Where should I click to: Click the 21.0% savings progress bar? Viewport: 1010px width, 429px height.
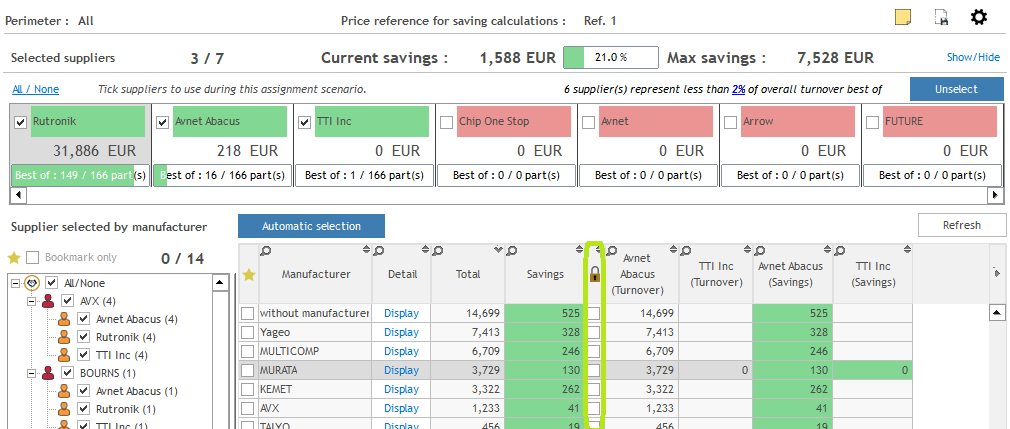(x=610, y=58)
